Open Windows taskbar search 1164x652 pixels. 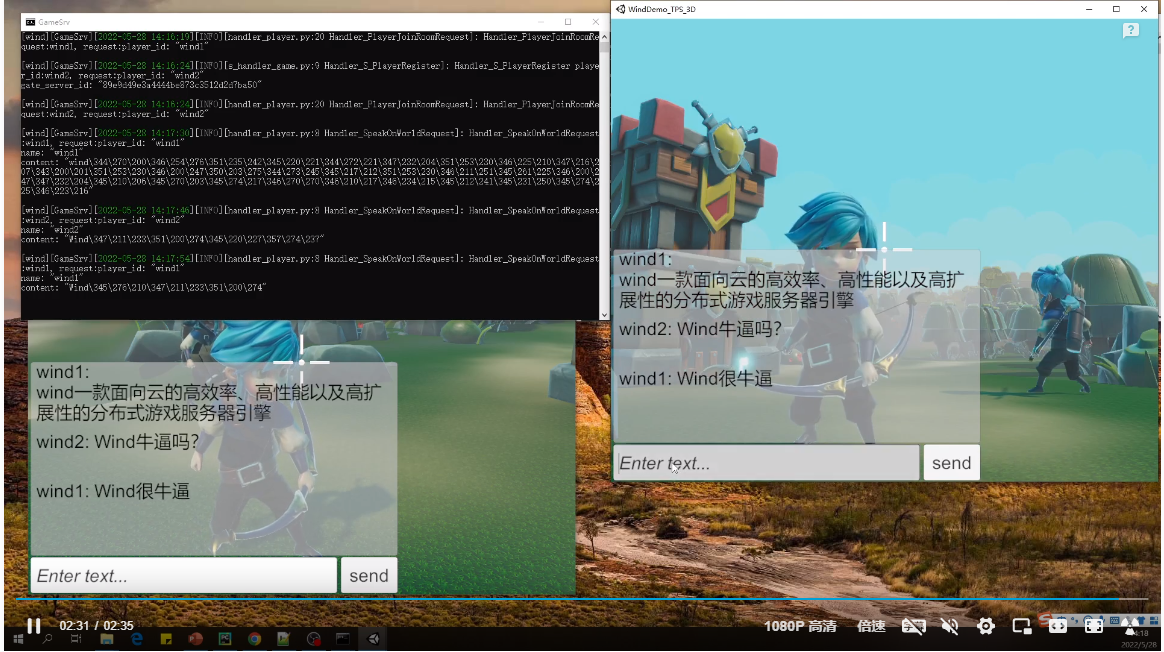48,639
